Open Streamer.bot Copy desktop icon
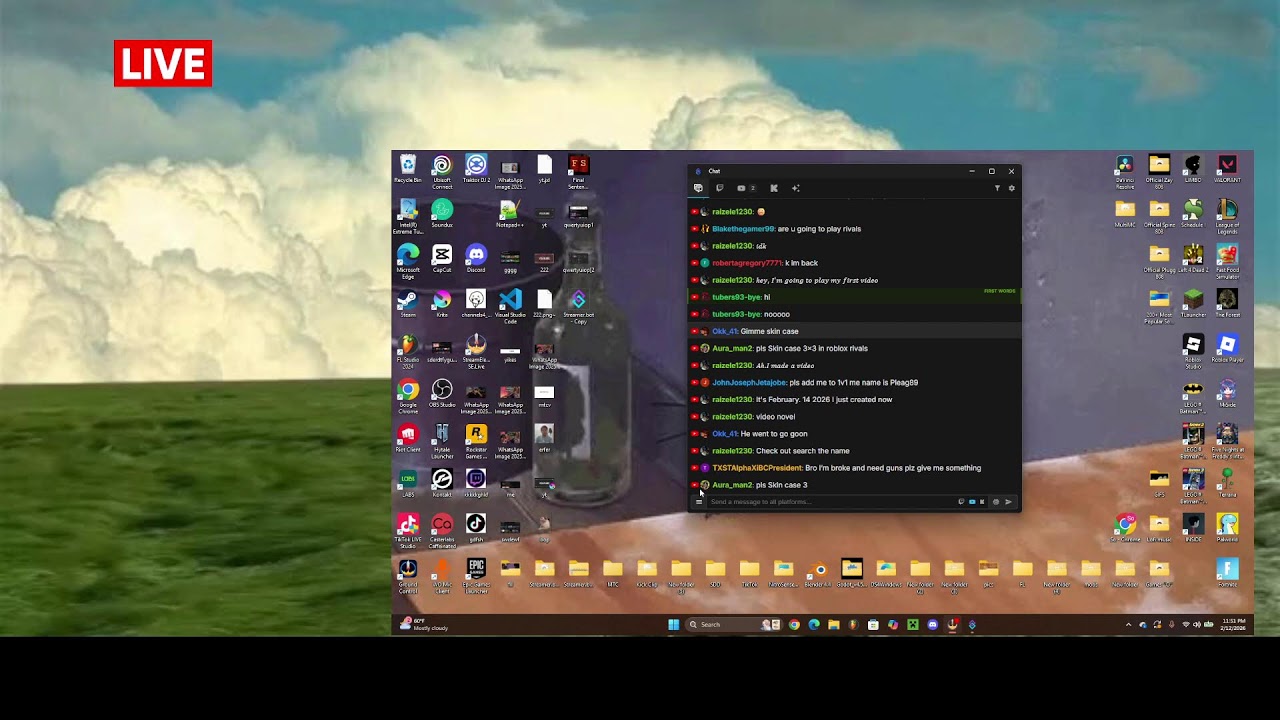The height and width of the screenshot is (720, 1280). (578, 305)
